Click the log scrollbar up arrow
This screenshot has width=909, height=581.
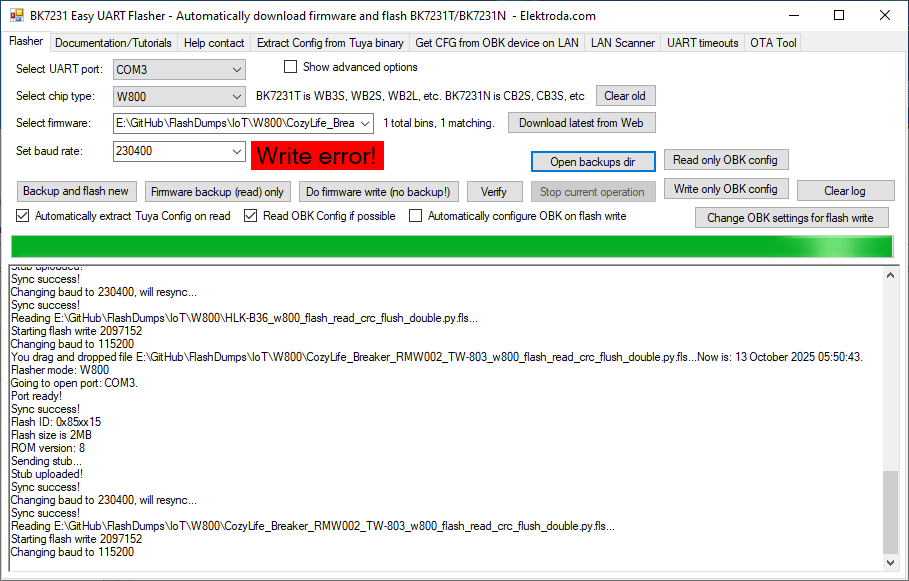coord(890,275)
